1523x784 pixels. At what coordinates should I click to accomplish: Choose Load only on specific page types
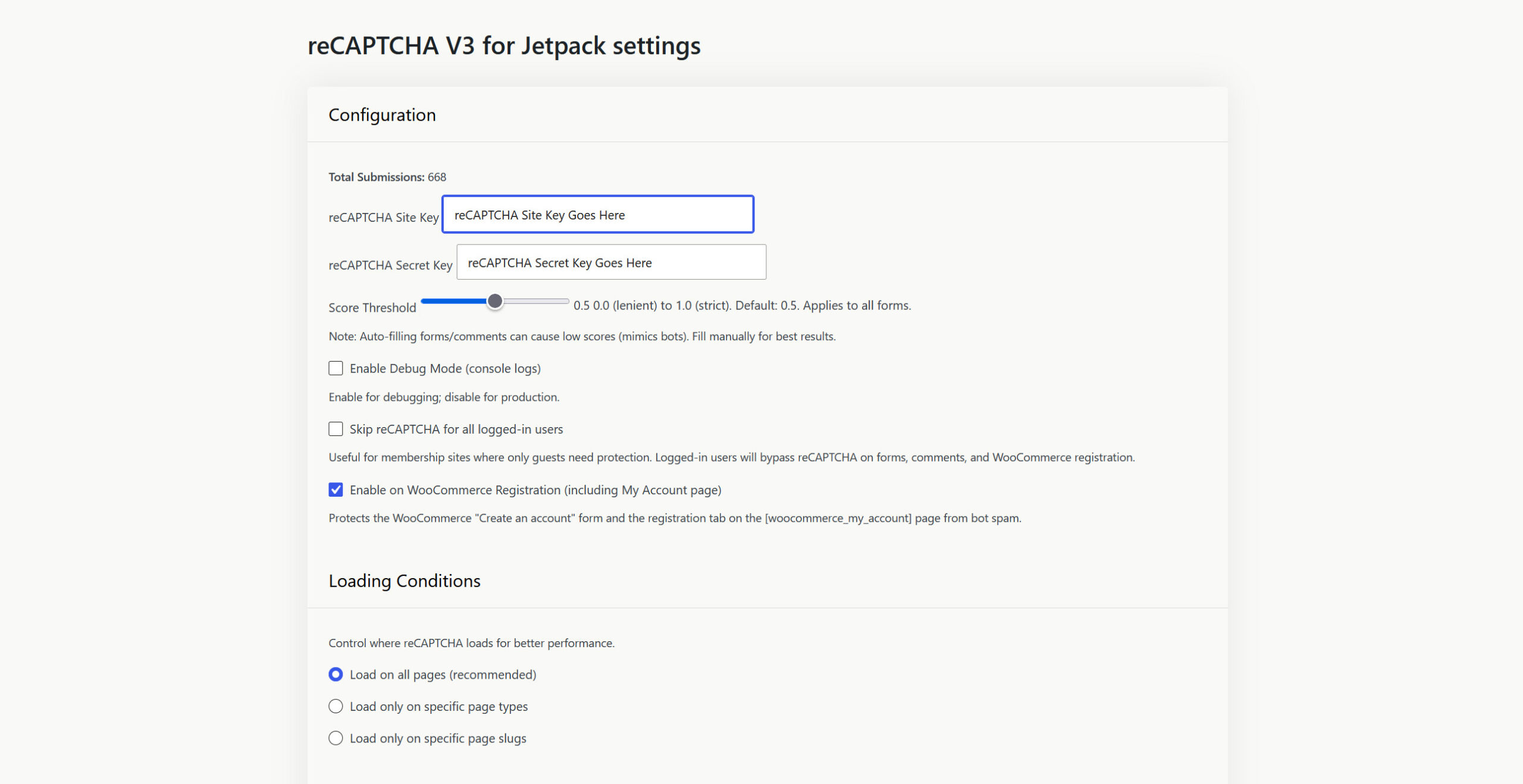336,706
